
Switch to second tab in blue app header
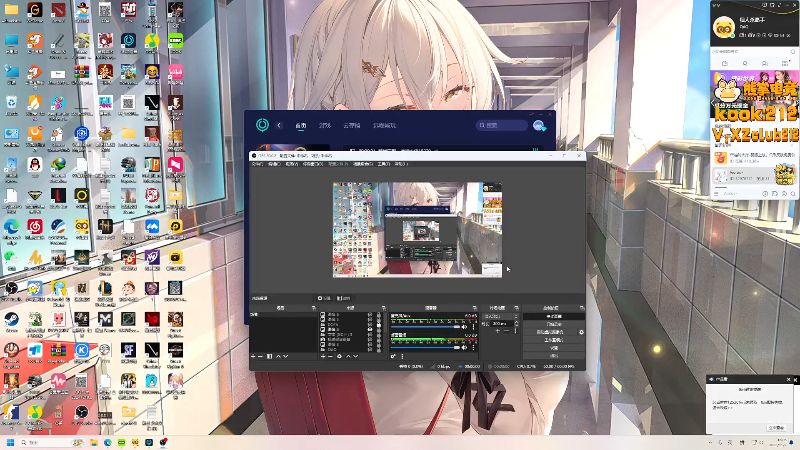point(325,126)
